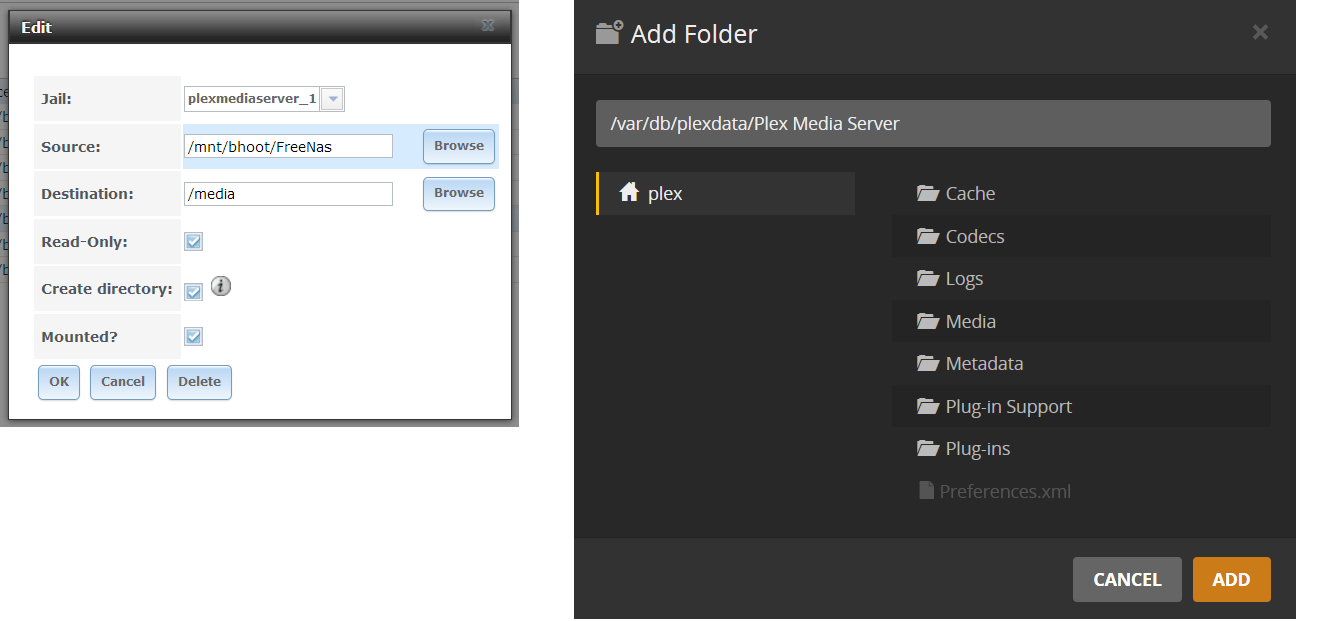This screenshot has height=621, width=1338.
Task: Click the Codecs folder icon
Action: 928,236
